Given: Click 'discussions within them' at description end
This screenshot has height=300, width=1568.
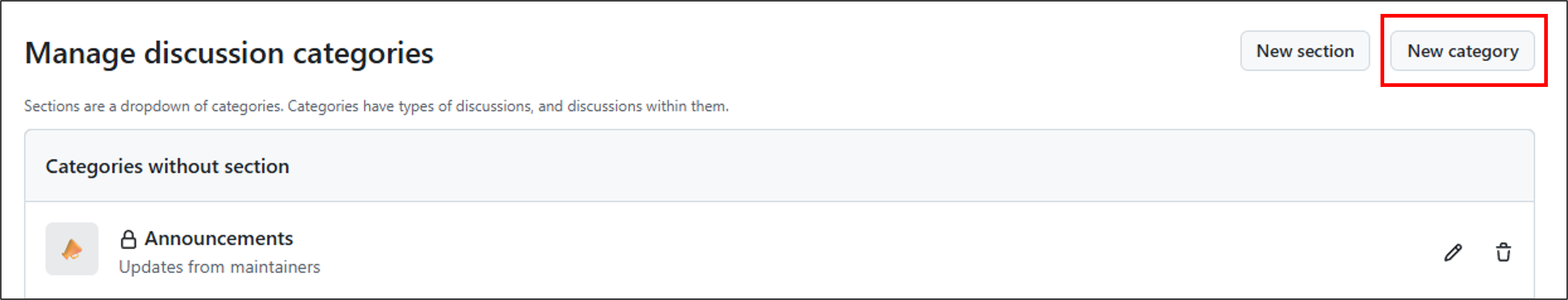Looking at the screenshot, I should click(x=648, y=106).
